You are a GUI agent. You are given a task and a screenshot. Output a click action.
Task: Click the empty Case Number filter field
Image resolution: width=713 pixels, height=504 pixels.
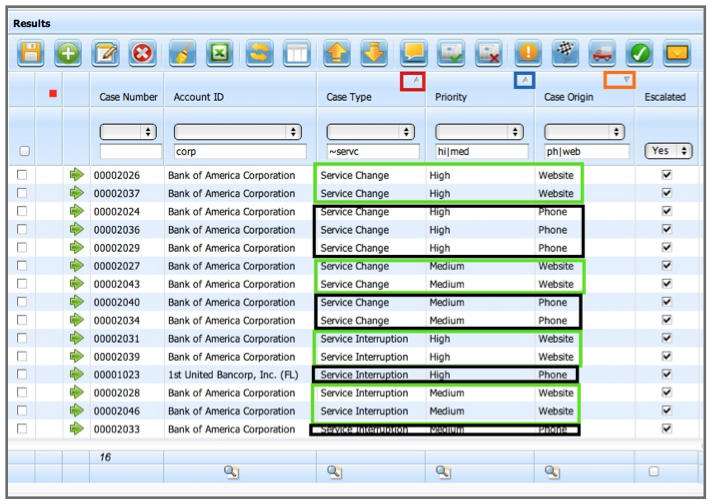pyautogui.click(x=131, y=151)
